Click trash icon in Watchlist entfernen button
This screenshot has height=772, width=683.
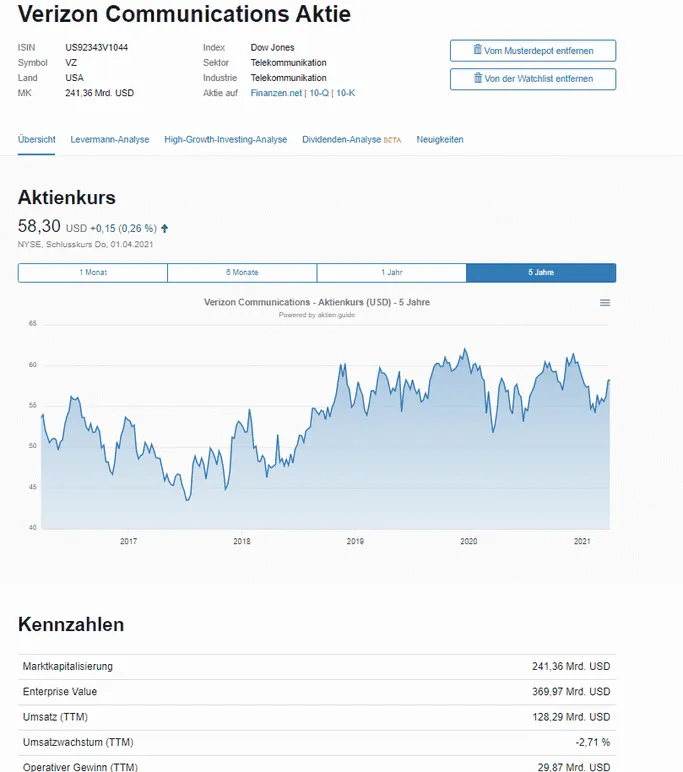click(478, 78)
